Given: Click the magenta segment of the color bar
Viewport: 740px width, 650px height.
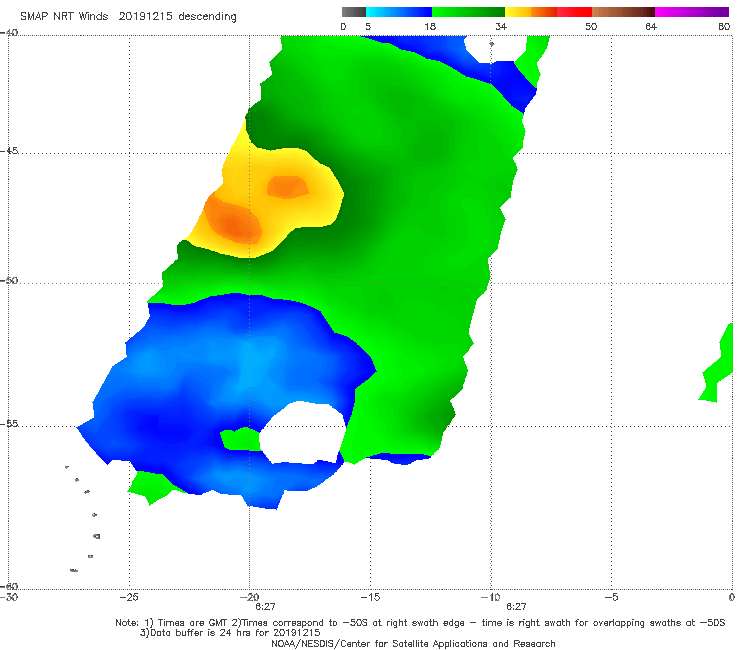Looking at the screenshot, I should (x=692, y=12).
